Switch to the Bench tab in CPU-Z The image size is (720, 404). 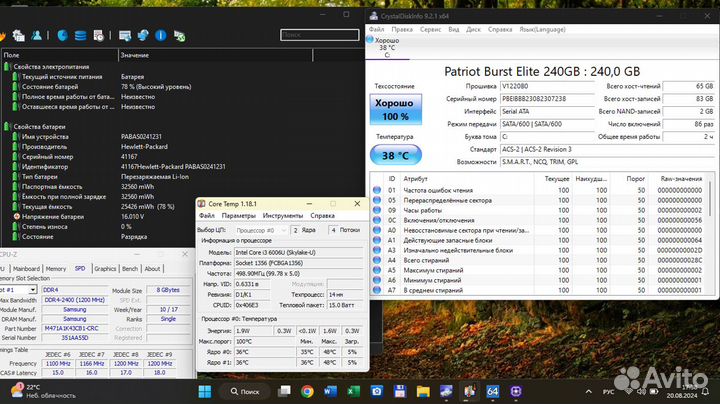[x=130, y=269]
